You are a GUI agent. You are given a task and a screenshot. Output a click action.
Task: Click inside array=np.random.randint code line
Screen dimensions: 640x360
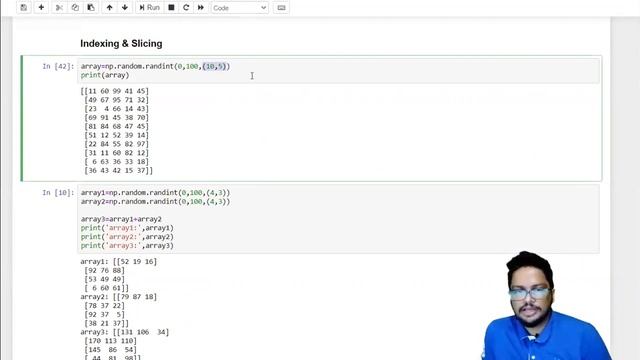click(156, 66)
